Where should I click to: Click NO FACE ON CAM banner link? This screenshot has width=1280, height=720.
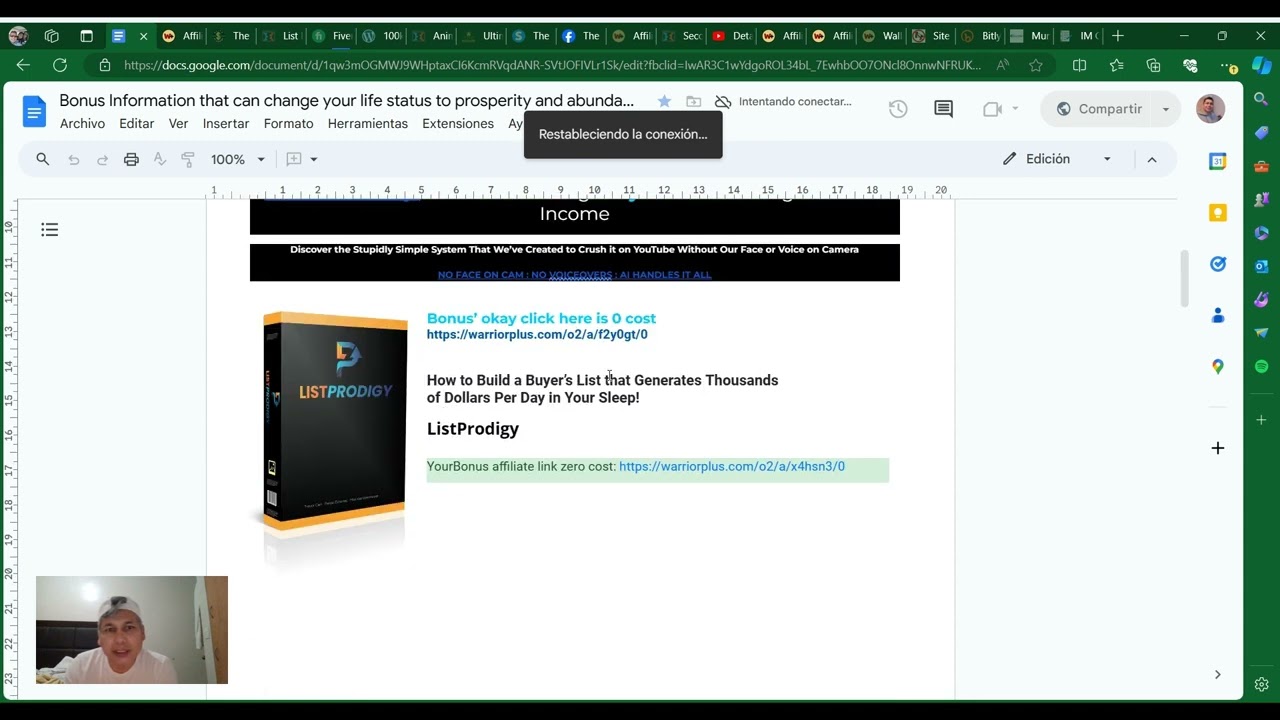(574, 275)
